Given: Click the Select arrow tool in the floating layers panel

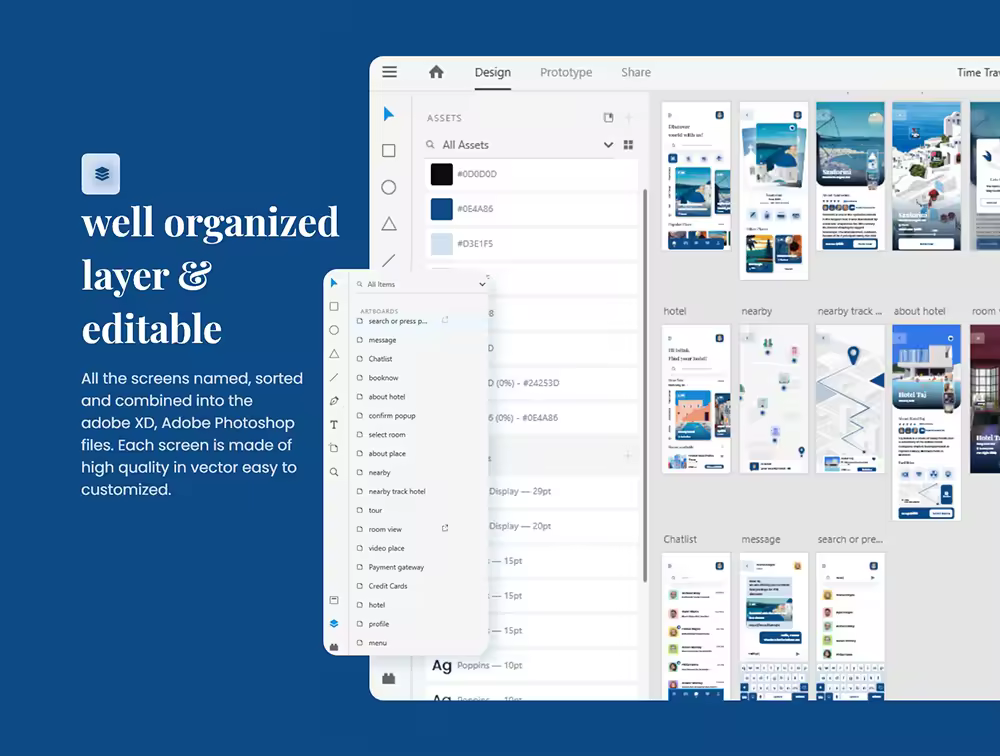Looking at the screenshot, I should coord(334,283).
